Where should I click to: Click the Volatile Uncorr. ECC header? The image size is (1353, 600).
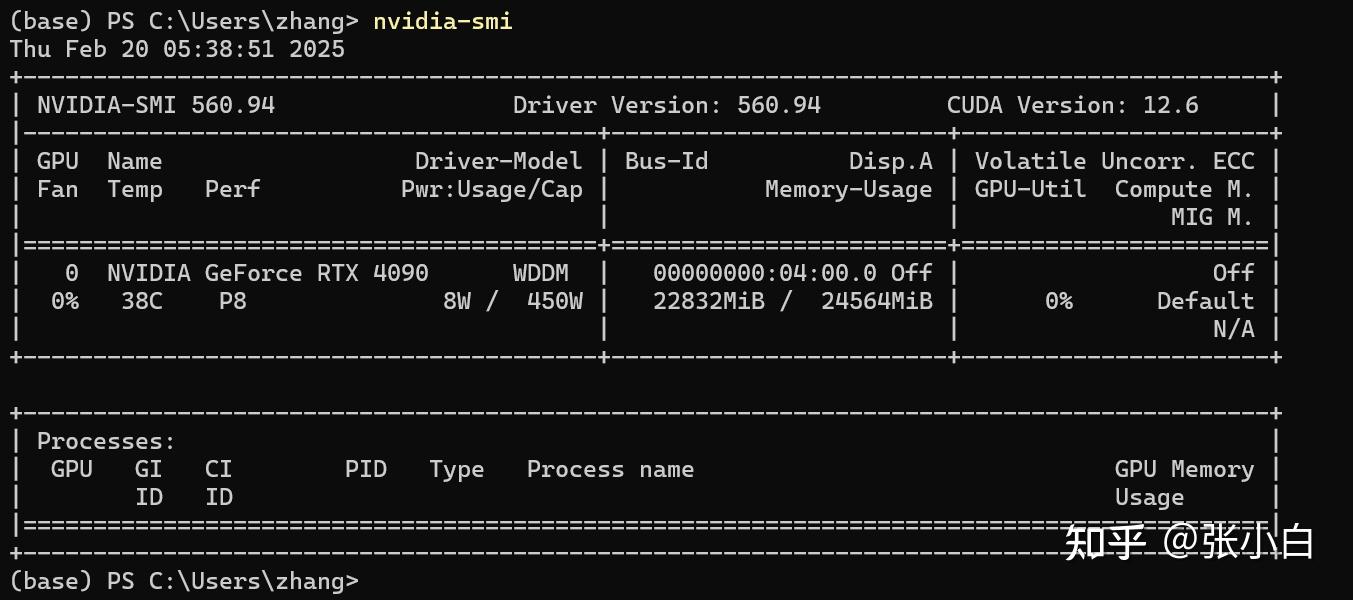tap(1114, 161)
